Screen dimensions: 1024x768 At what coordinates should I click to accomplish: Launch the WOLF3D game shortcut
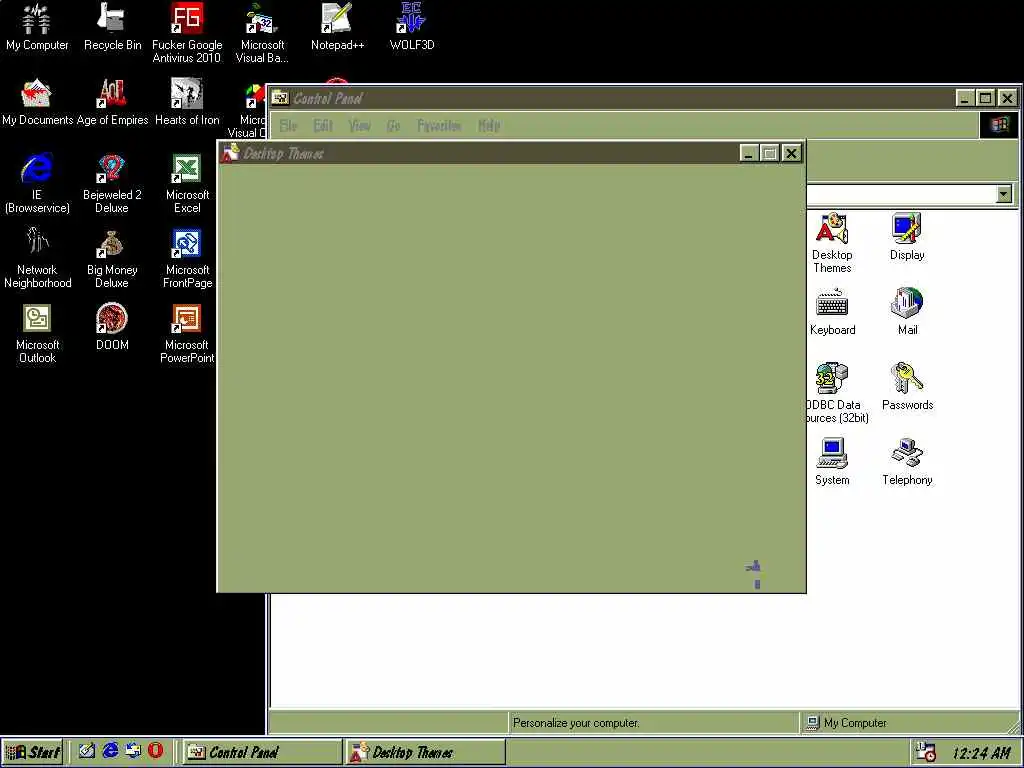click(411, 27)
